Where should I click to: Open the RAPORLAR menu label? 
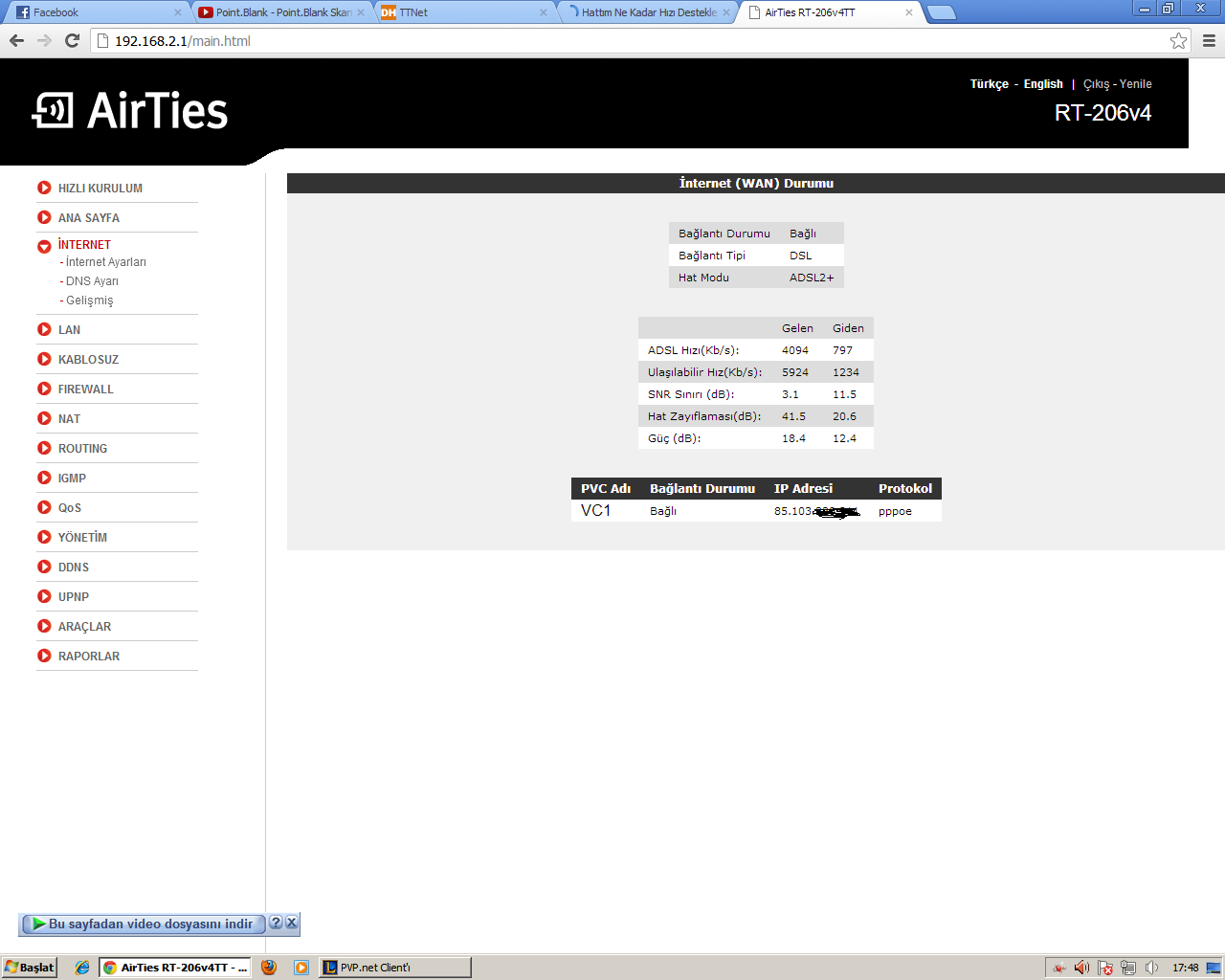point(89,657)
